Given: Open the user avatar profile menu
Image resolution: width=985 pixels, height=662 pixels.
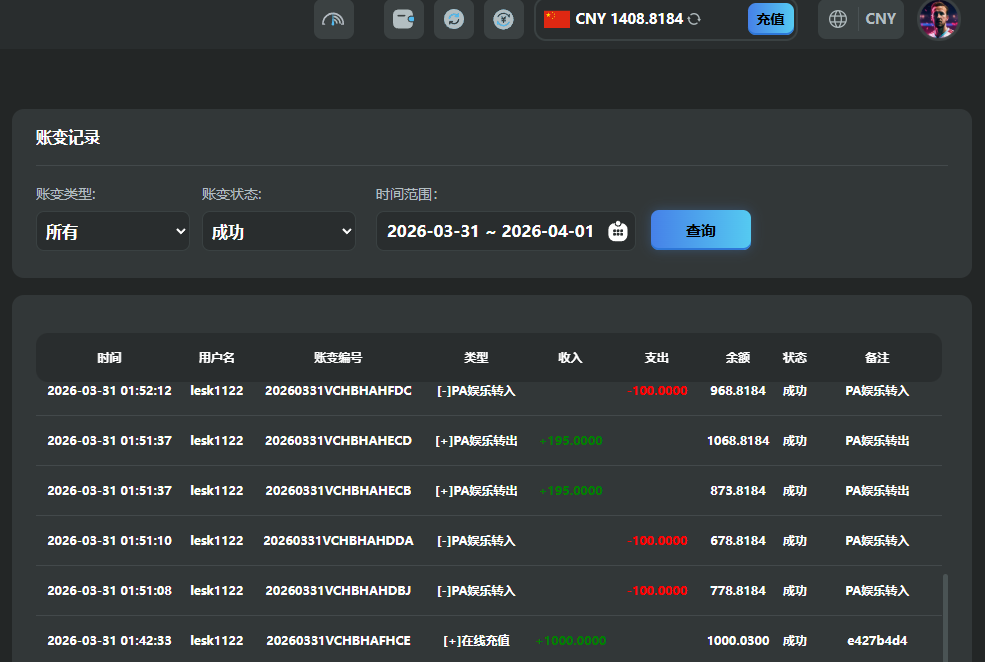Looking at the screenshot, I should (938, 19).
